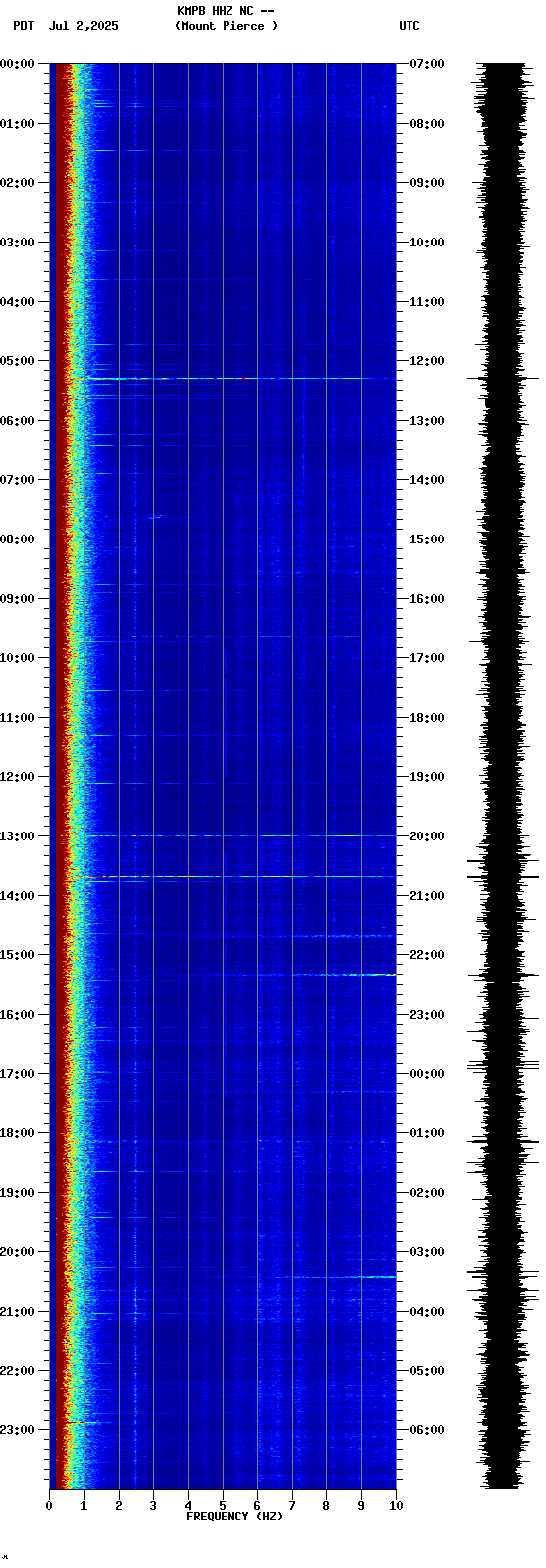Click the broadband event line just after 05:00 PDT

[x=237, y=378]
